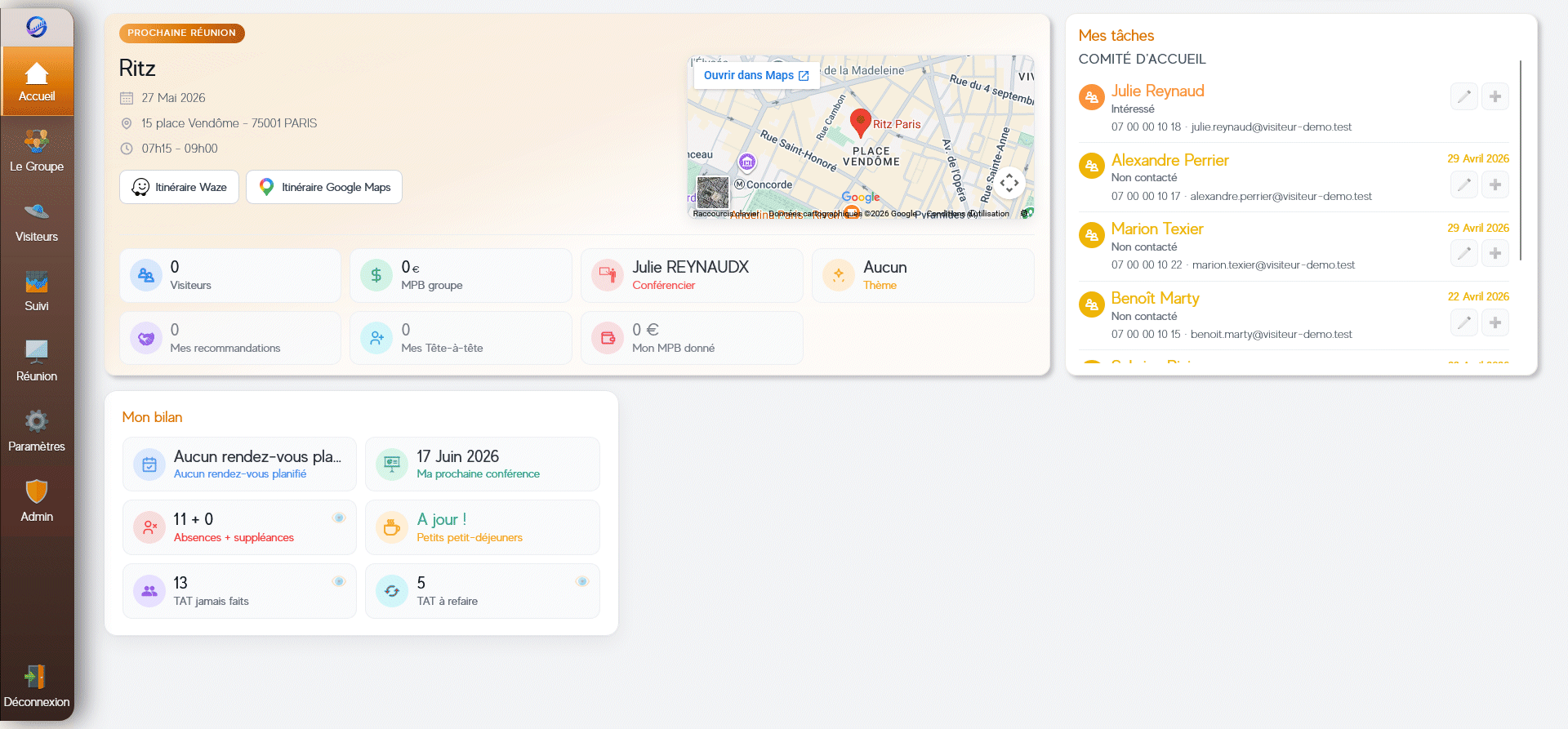
Task: Open the Accueil home page
Action: click(37, 81)
